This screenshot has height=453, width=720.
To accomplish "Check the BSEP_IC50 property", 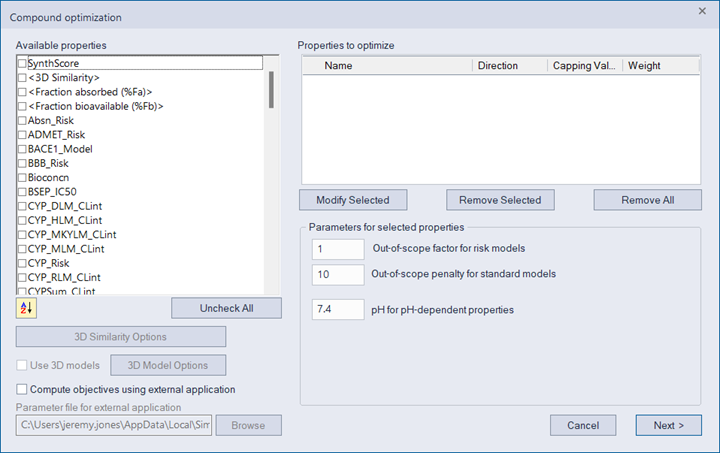I will 22,191.
